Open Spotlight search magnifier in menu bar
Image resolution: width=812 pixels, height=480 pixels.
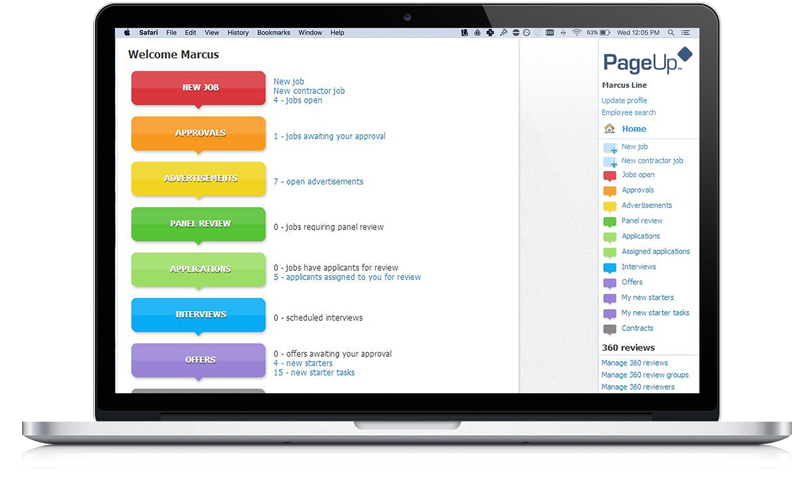point(671,33)
